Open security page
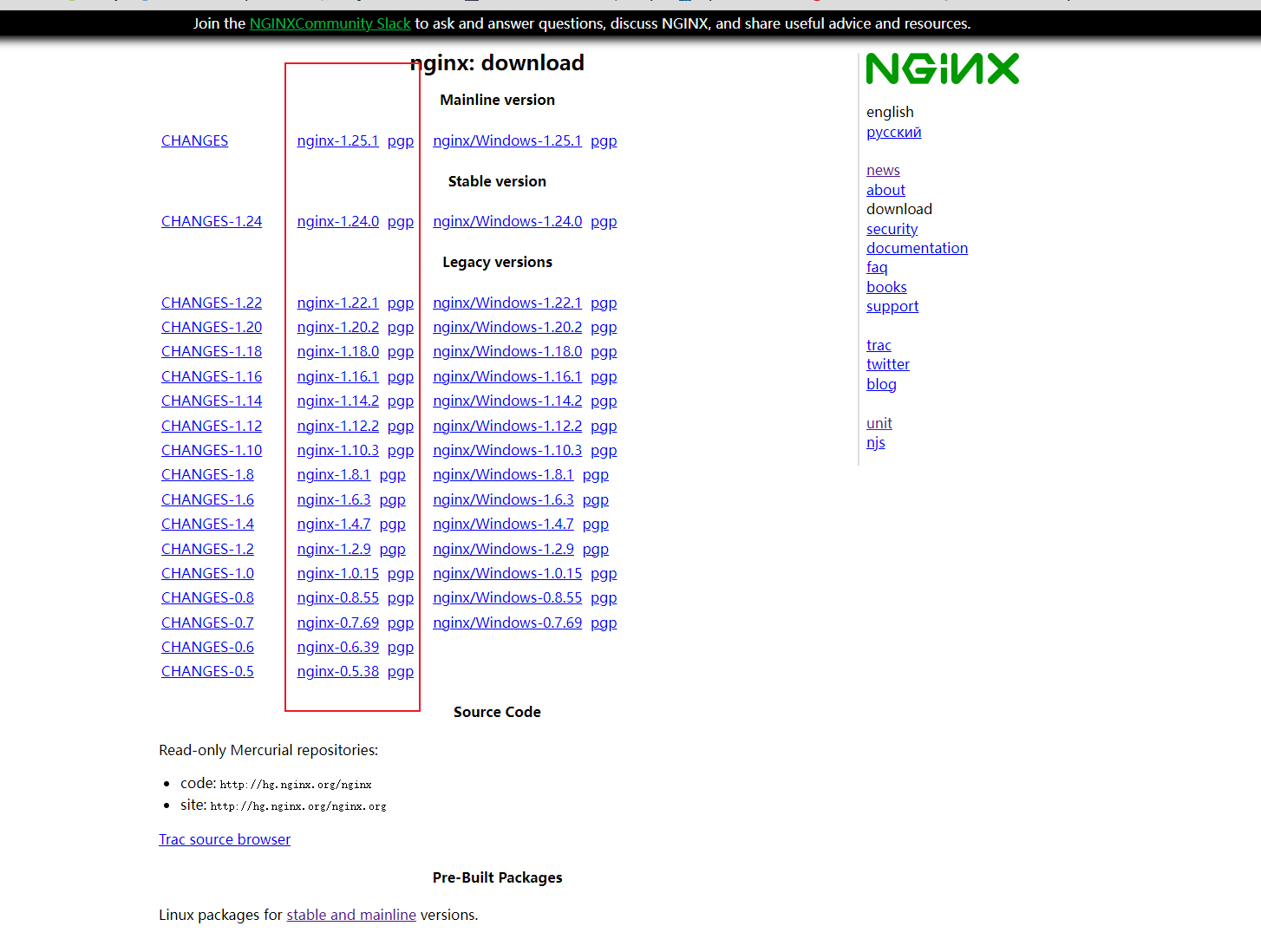 (x=892, y=229)
